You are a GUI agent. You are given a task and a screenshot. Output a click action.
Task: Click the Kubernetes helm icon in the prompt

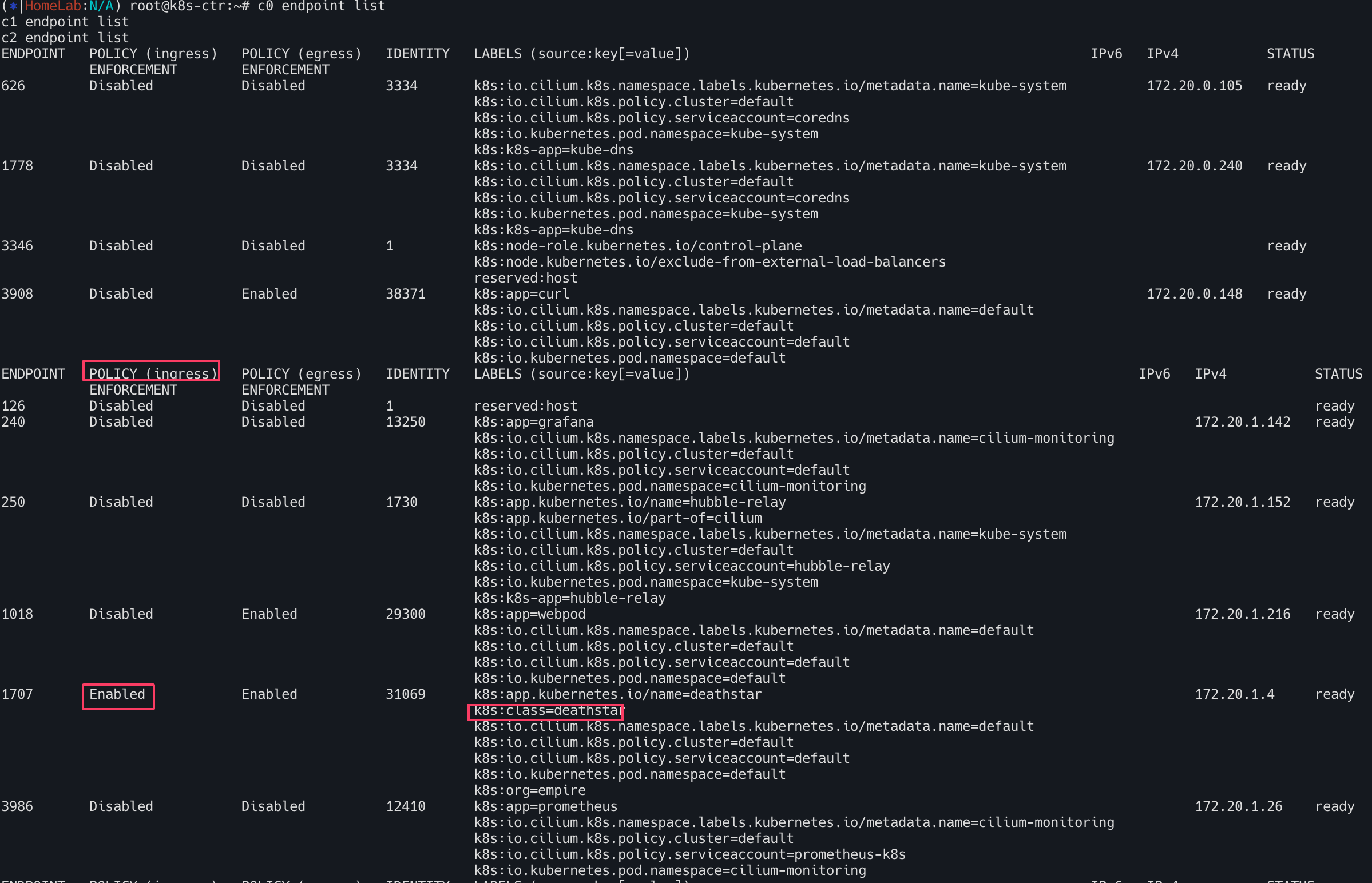tap(13, 6)
